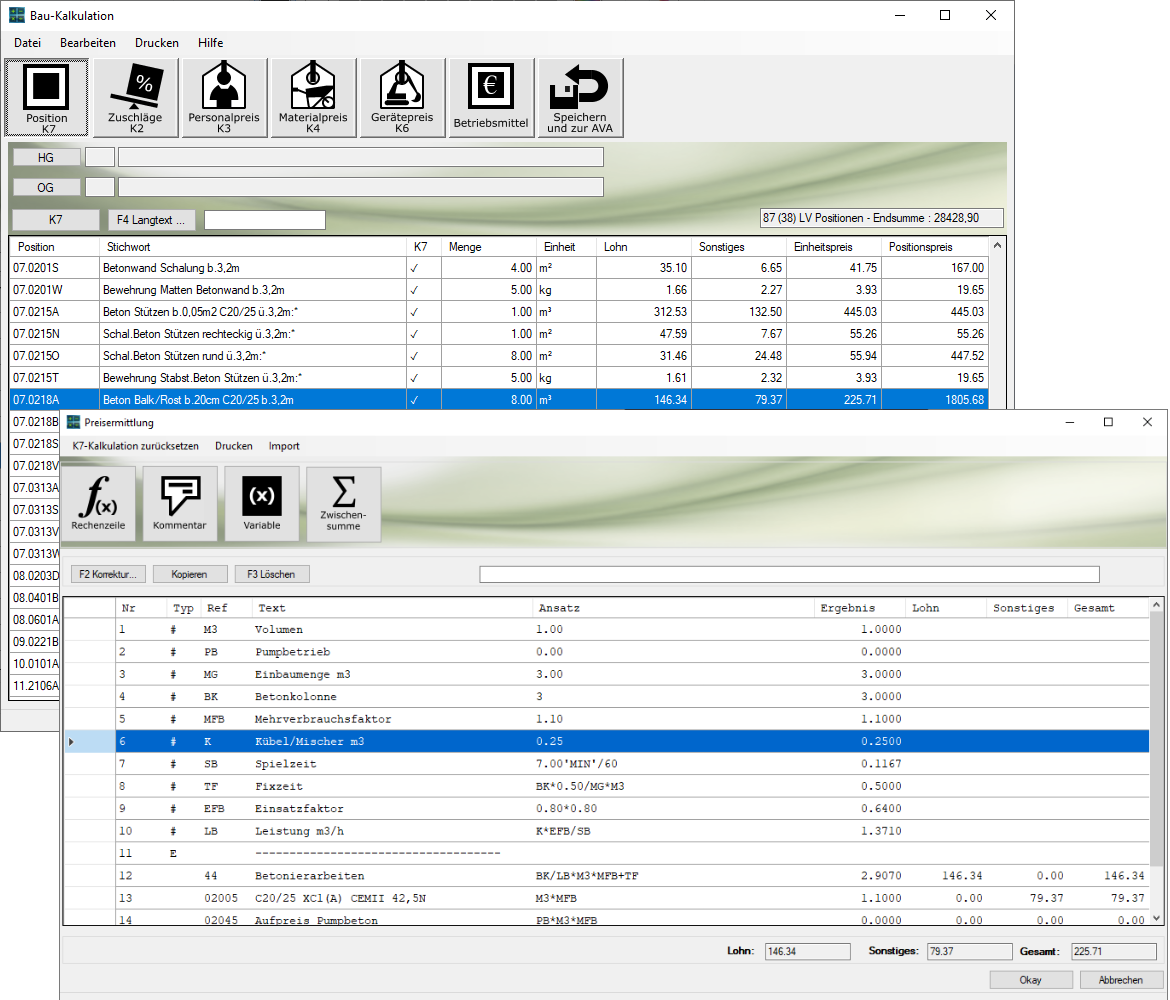Viewport: 1170px width, 1000px height.
Task: Click the Gesamt total field
Action: coord(1114,951)
